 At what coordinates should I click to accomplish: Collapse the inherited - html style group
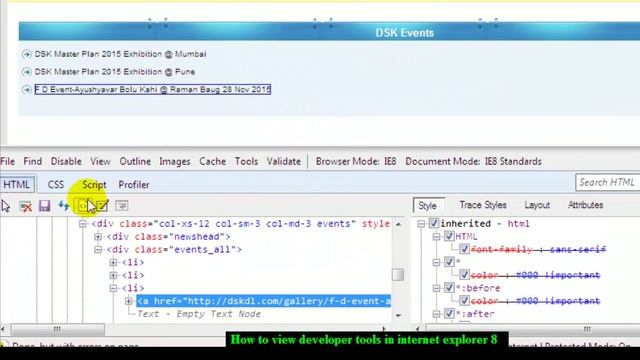421,224
